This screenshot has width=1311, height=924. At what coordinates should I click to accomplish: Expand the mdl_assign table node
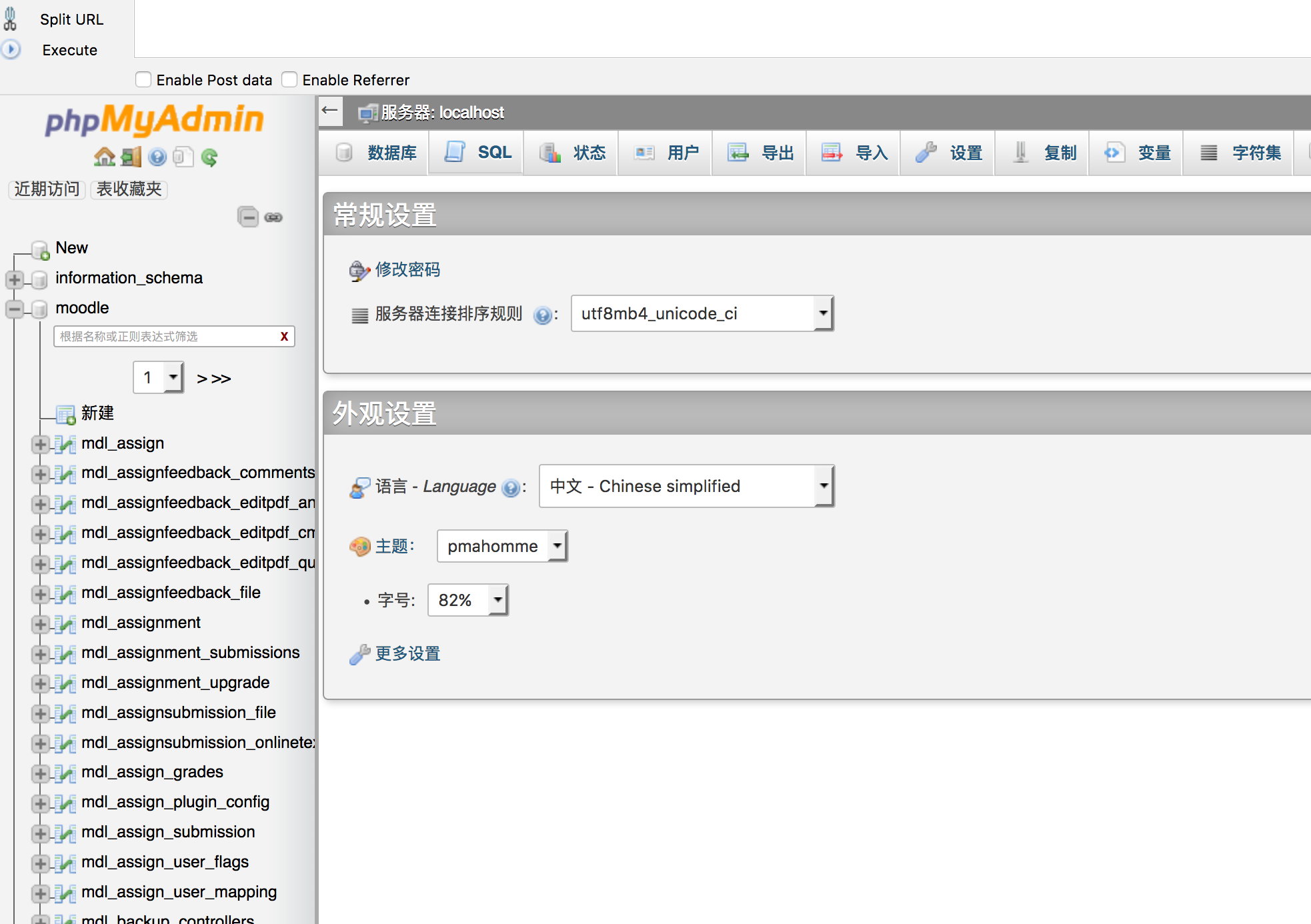pyautogui.click(x=40, y=444)
